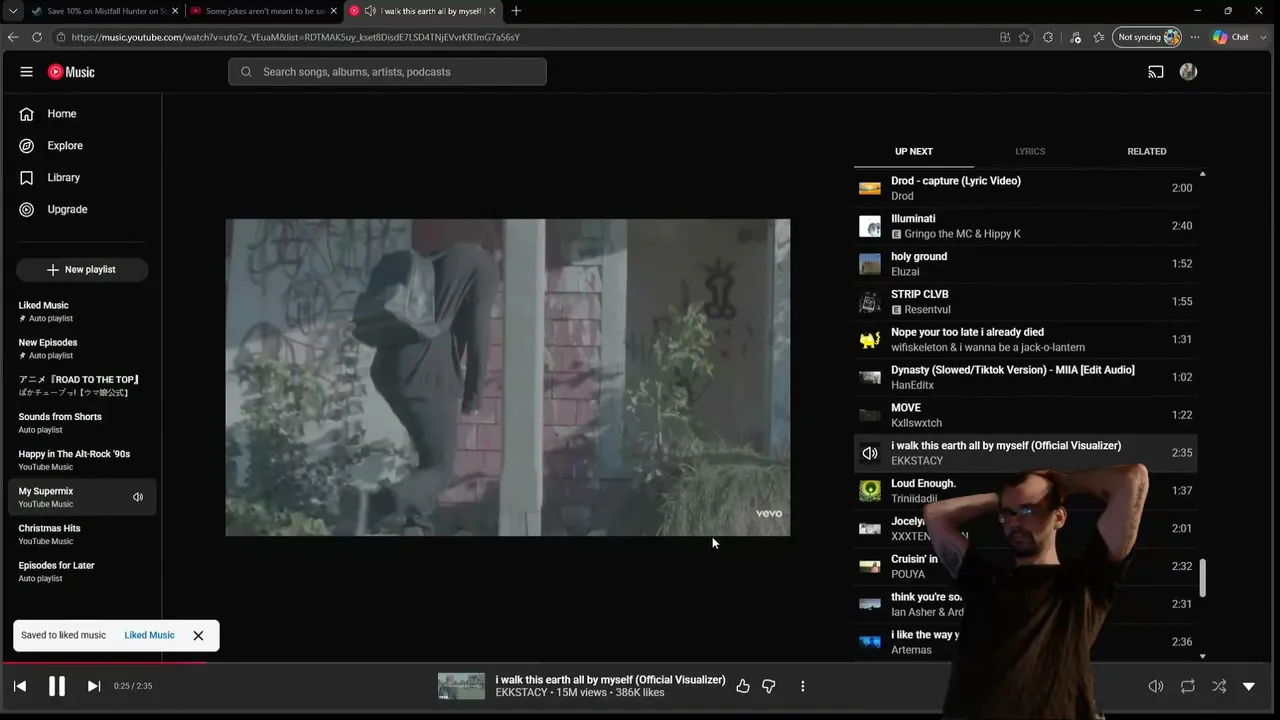The image size is (1280, 720).
Task: Click the queue scroll-down arrow
Action: point(1202,657)
